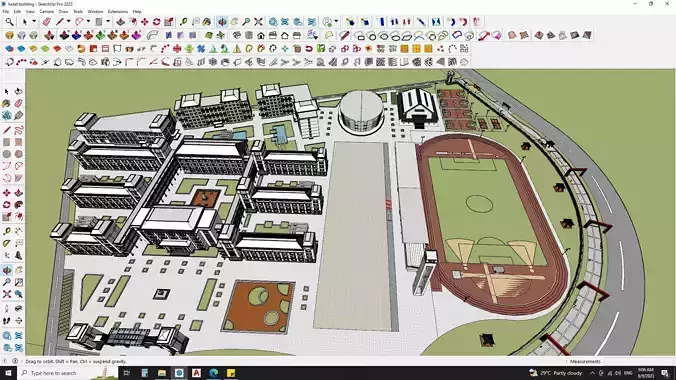The width and height of the screenshot is (676, 380).
Task: Select the Push/Pull tool in top toolbar
Action: (120, 22)
